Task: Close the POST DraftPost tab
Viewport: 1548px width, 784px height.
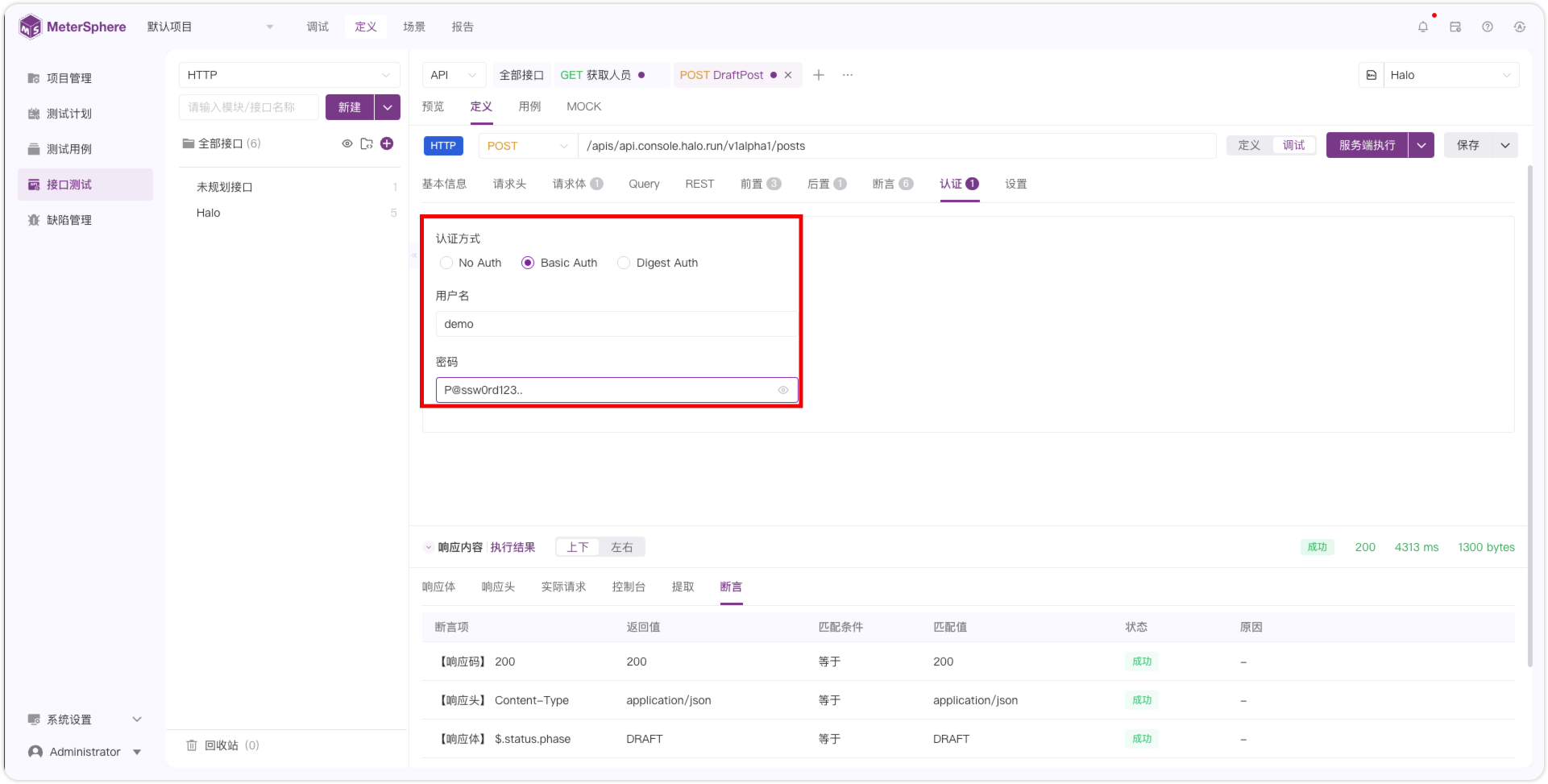Action: click(788, 75)
